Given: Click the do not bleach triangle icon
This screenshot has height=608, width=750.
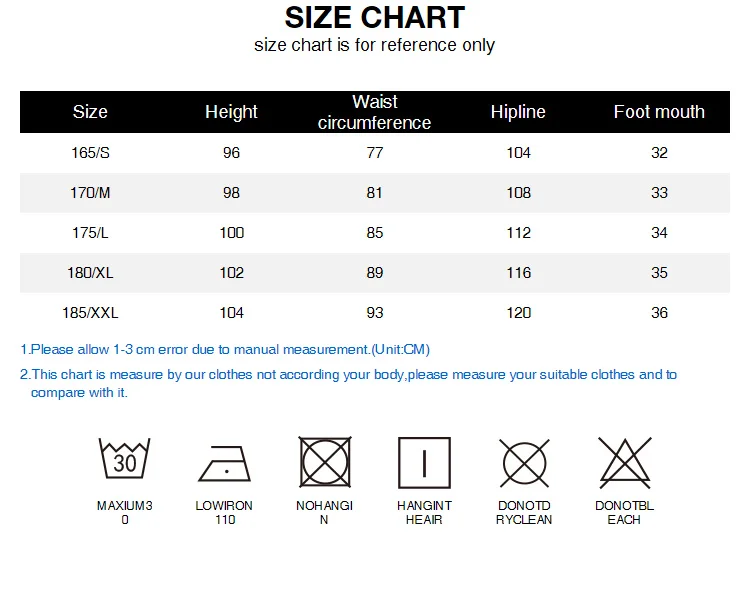Looking at the screenshot, I should (624, 462).
